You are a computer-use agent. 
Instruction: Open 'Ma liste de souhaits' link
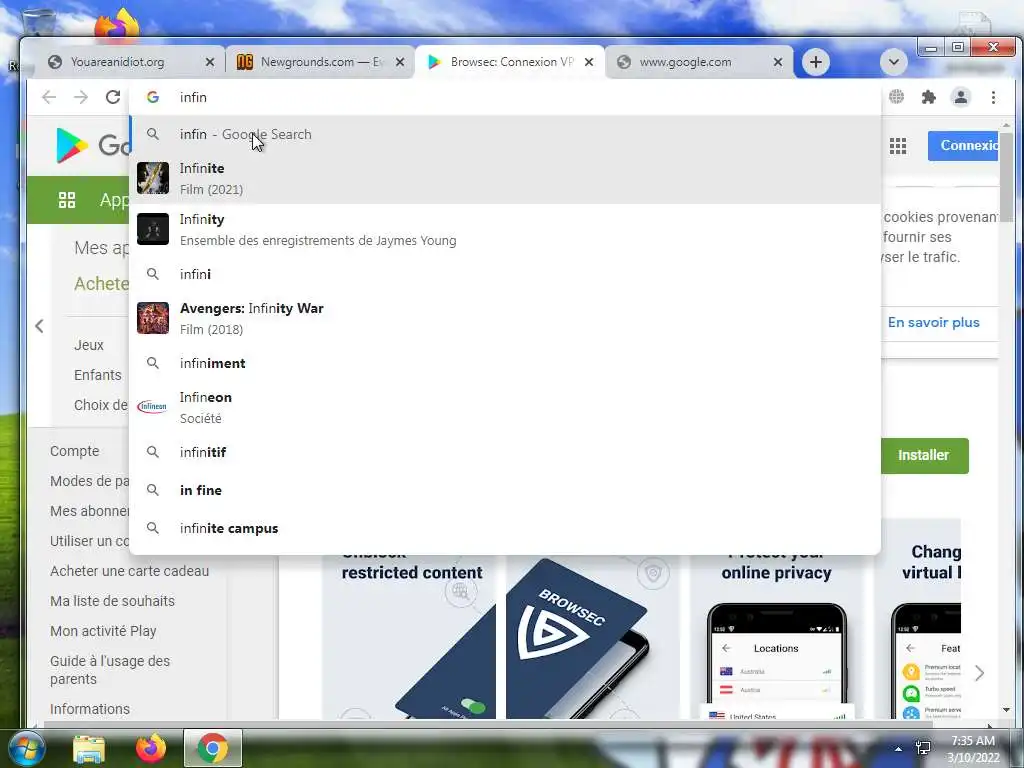tap(112, 601)
